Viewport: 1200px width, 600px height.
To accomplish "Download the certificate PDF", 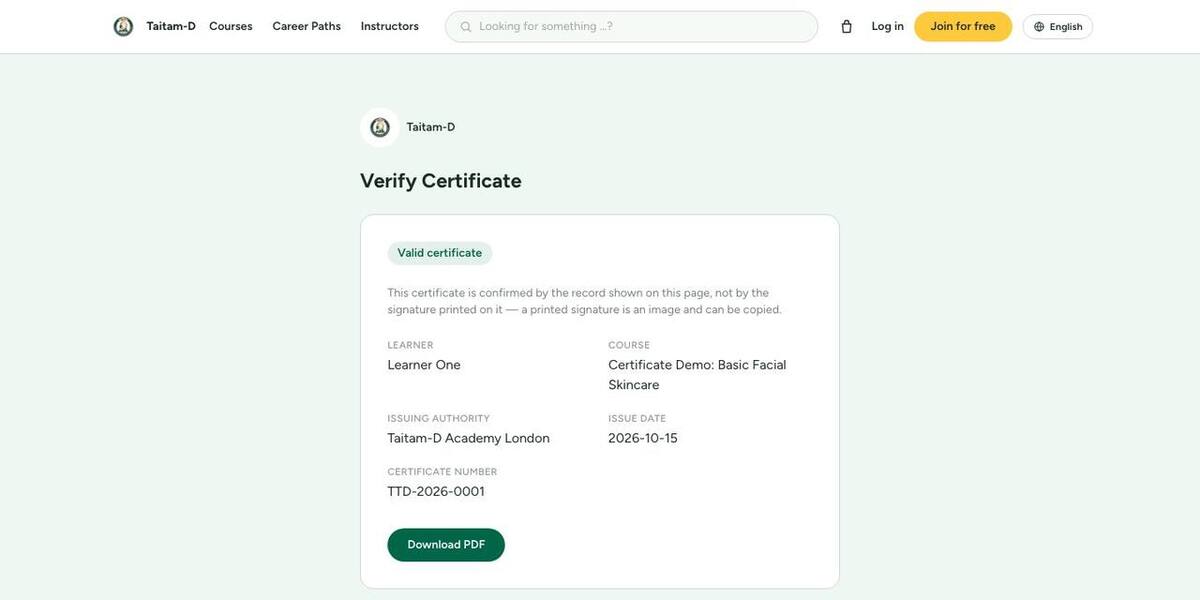I will click(x=446, y=545).
